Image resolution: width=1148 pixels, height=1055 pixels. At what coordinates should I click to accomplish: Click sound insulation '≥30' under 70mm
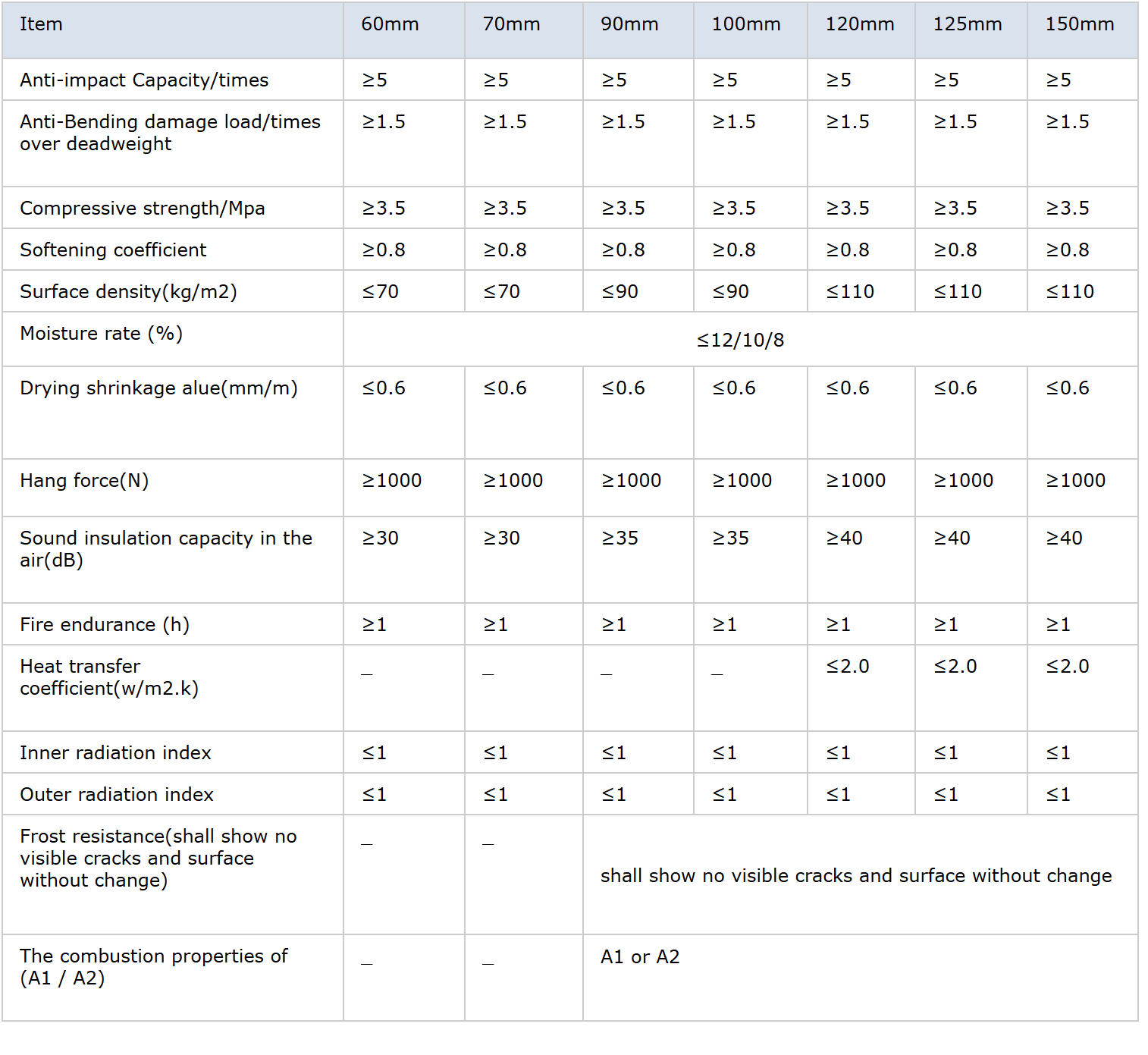501,538
